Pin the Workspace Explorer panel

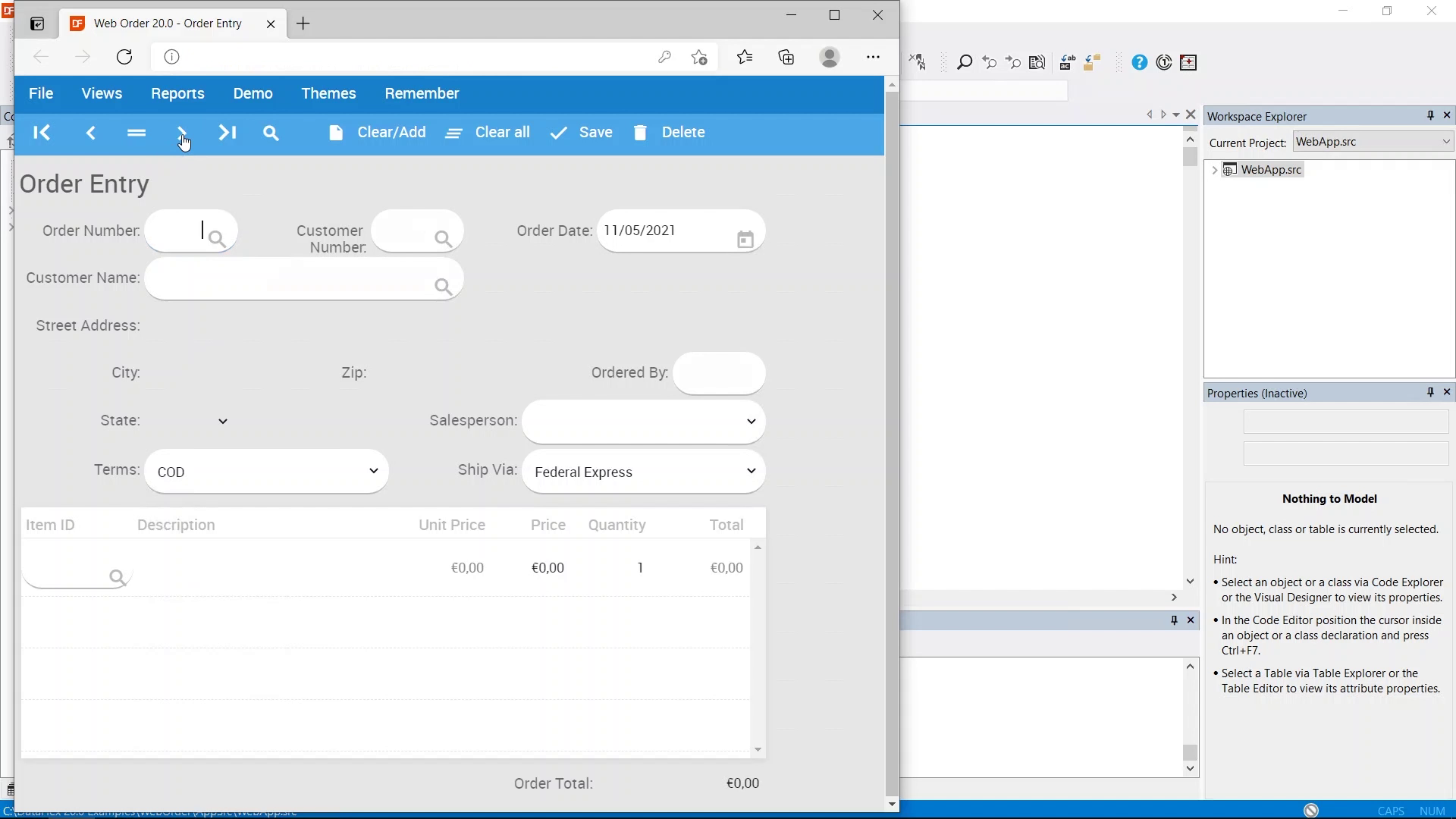(x=1430, y=115)
